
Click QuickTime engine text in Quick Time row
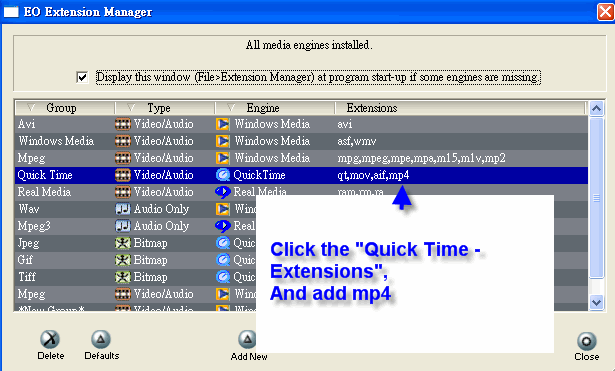(259, 175)
